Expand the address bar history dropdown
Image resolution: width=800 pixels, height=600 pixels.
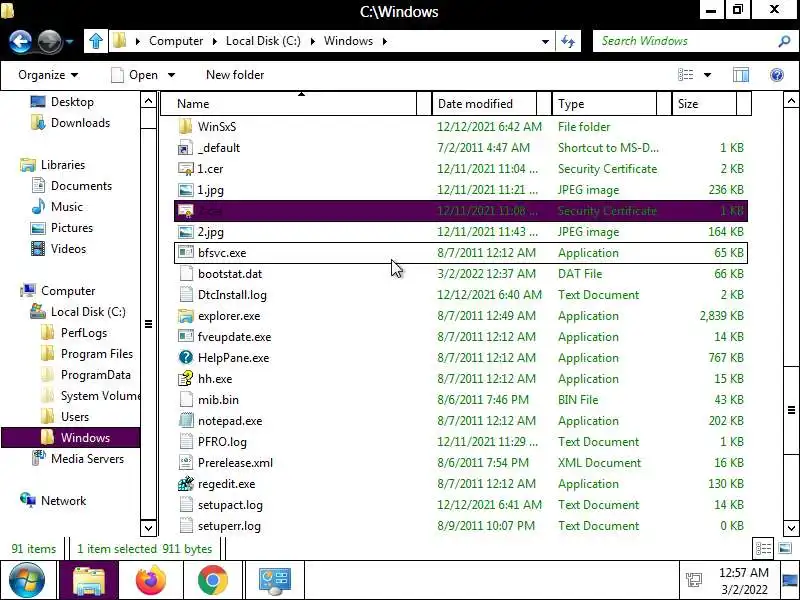[x=545, y=41]
